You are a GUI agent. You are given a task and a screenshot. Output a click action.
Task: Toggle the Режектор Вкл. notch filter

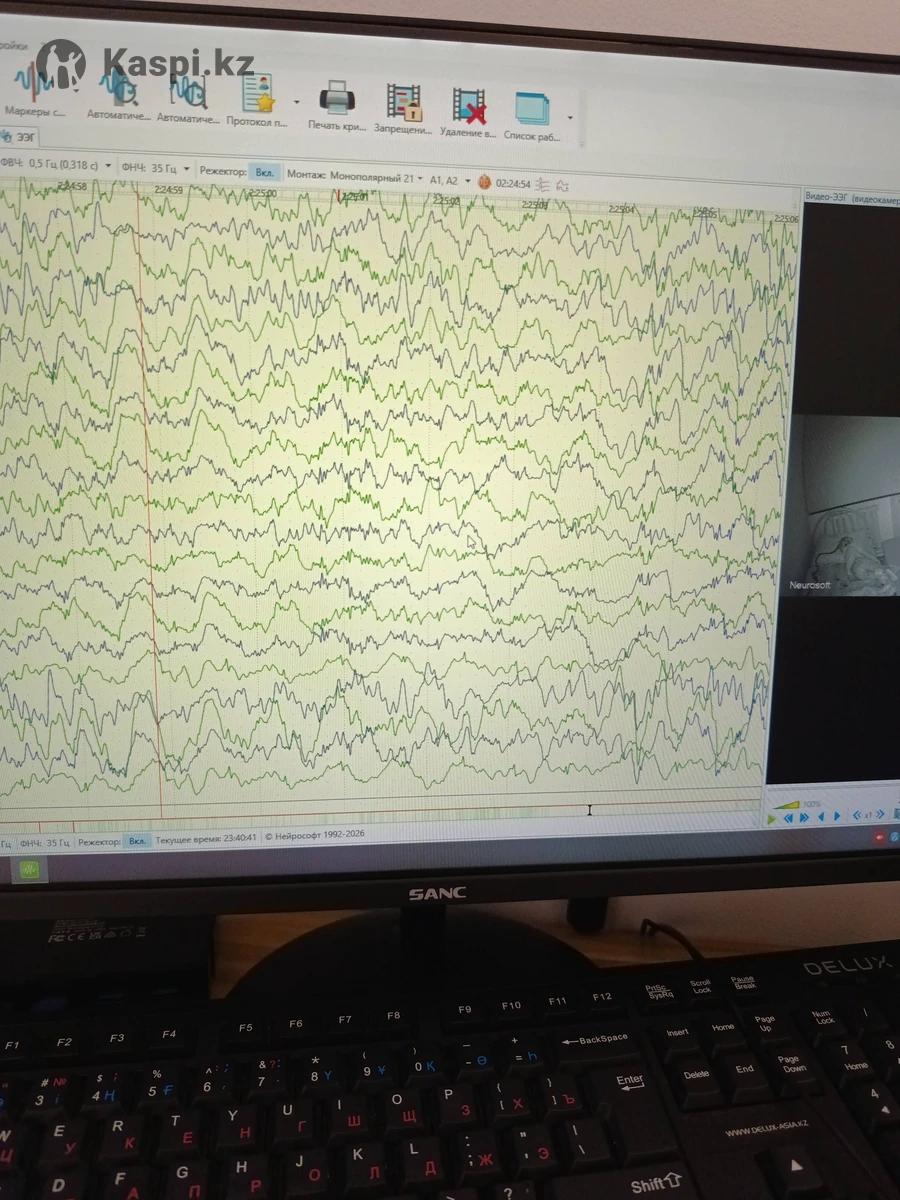pyautogui.click(x=264, y=171)
